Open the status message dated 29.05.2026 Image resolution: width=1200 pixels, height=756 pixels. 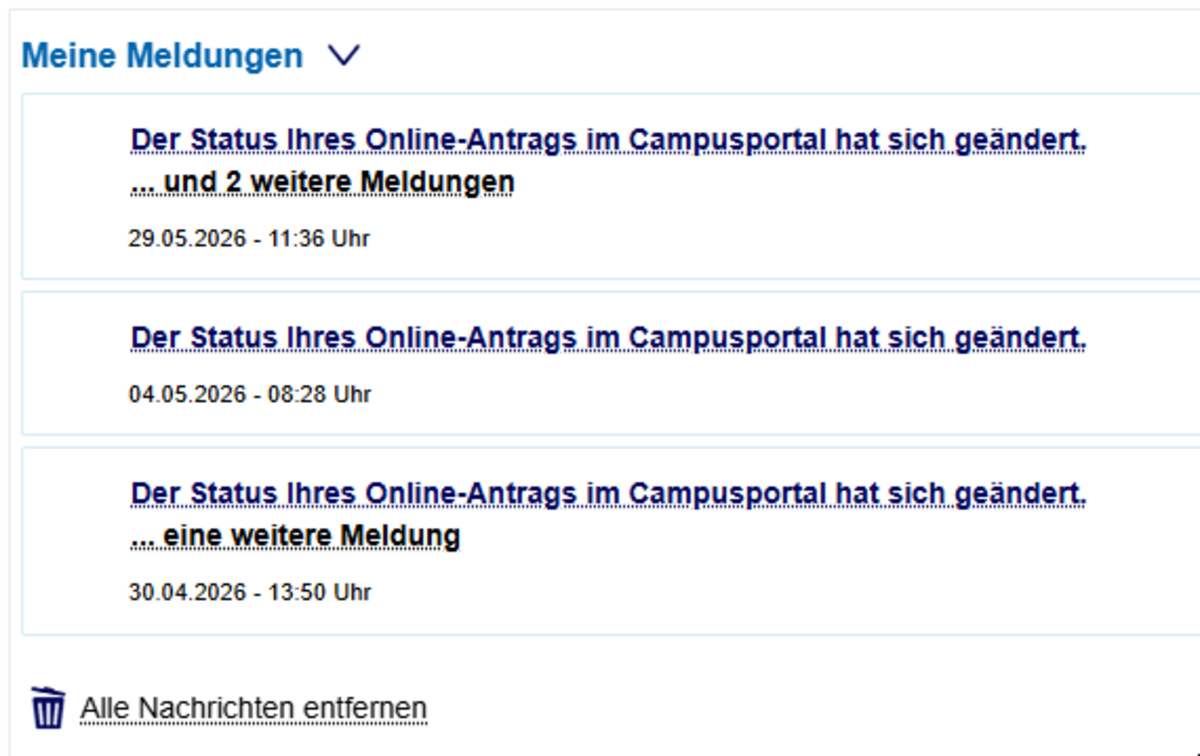pyautogui.click(x=608, y=141)
